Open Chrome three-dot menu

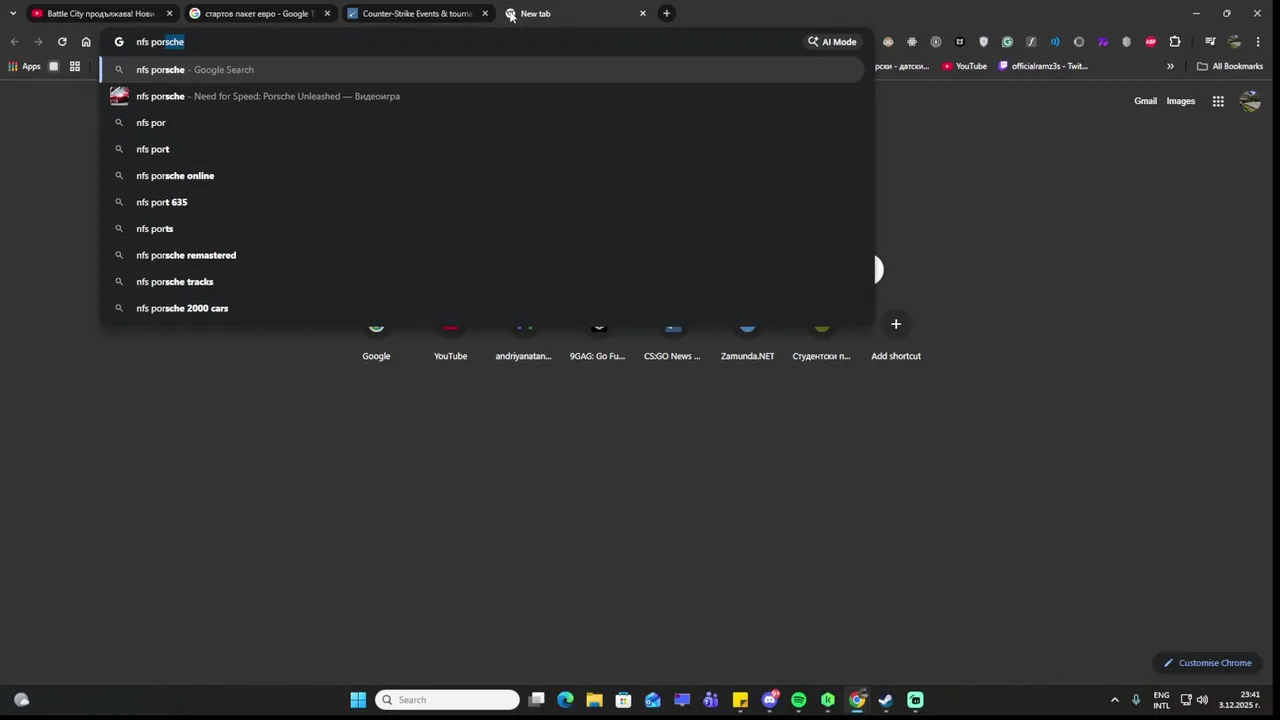tap(1258, 42)
